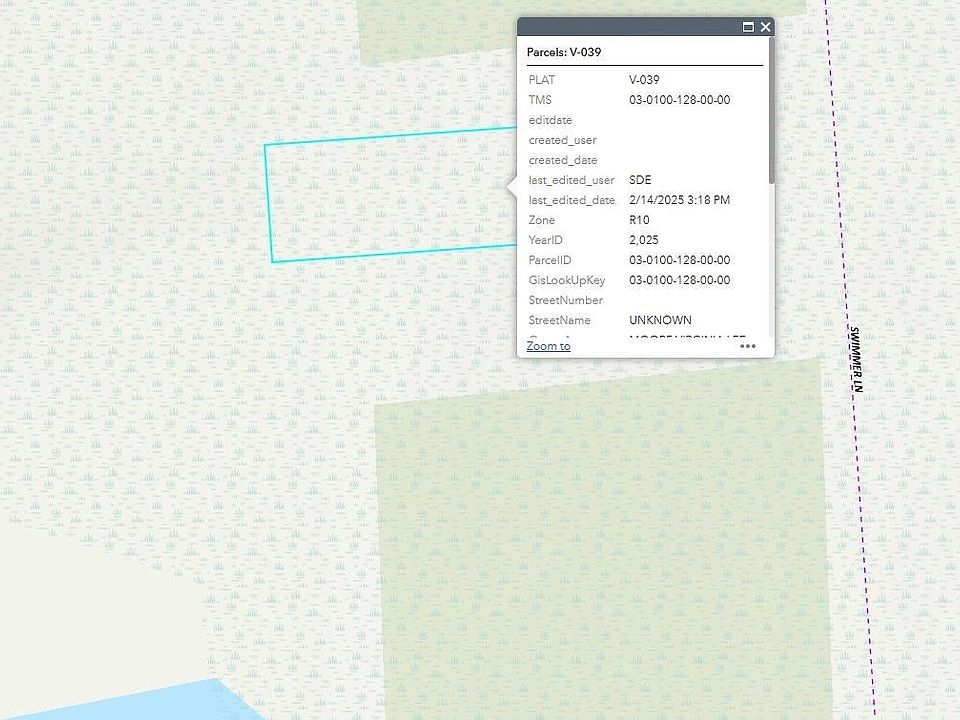The height and width of the screenshot is (720, 960).
Task: Select the Zone value R10
Action: (639, 220)
